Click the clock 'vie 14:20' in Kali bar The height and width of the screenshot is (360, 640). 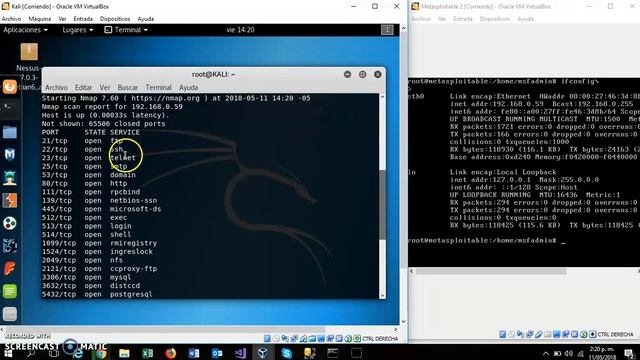point(240,30)
